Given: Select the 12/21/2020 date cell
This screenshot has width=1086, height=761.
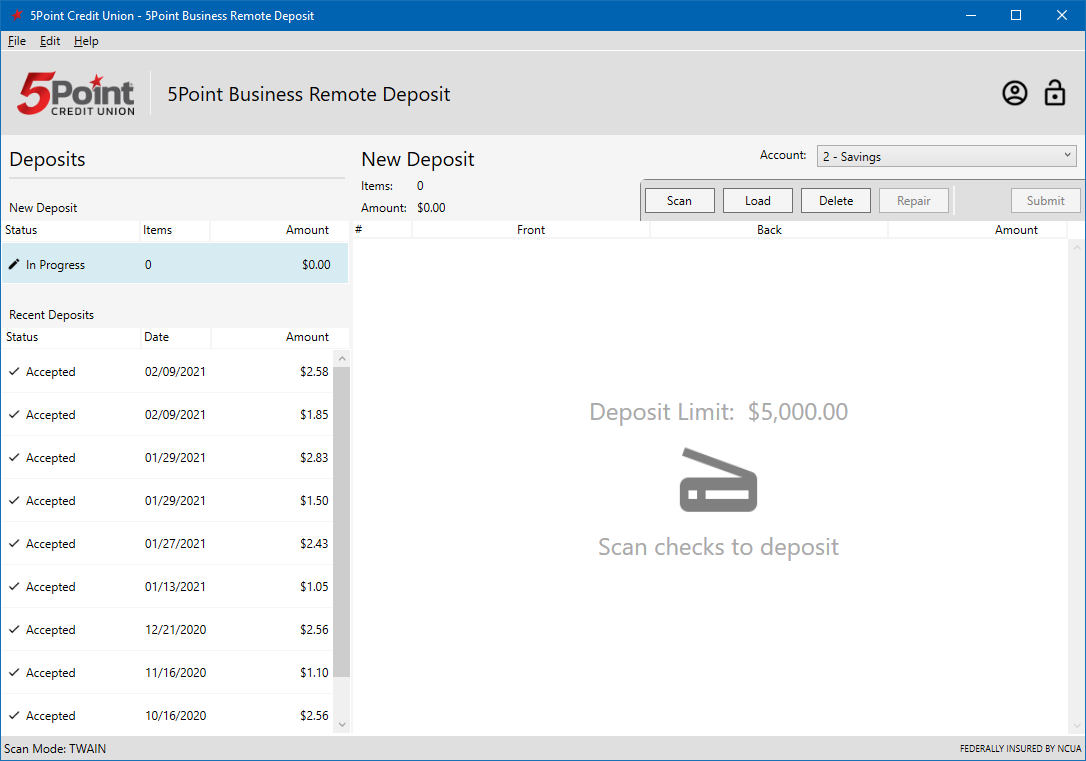Looking at the screenshot, I should (175, 629).
